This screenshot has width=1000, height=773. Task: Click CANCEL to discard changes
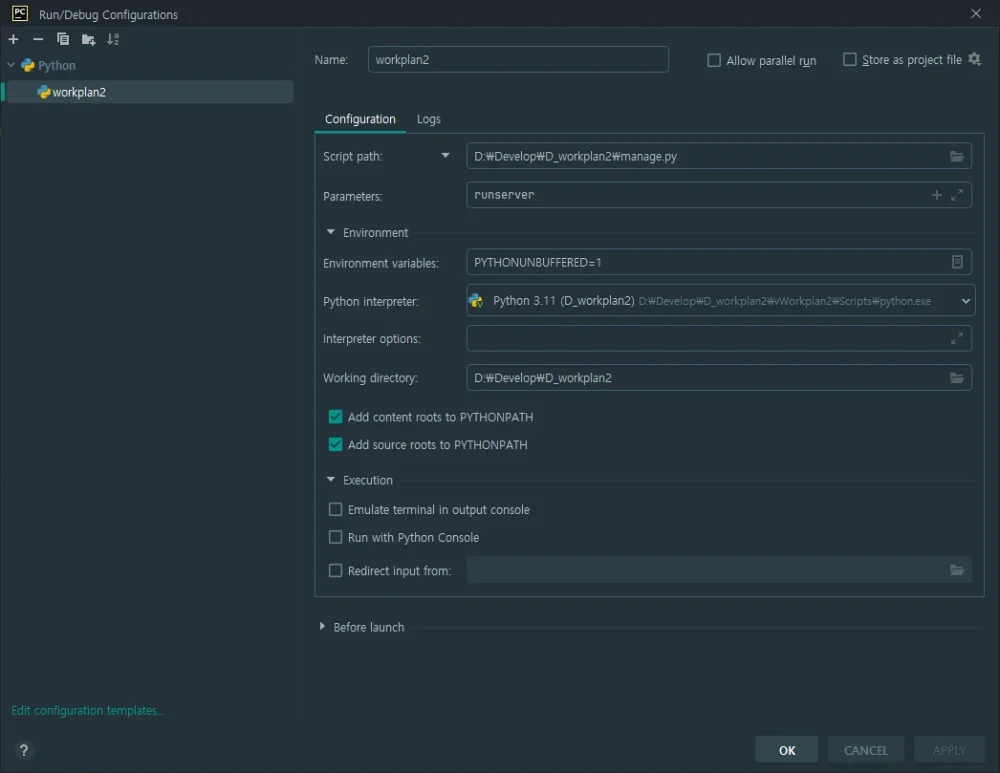(x=865, y=750)
